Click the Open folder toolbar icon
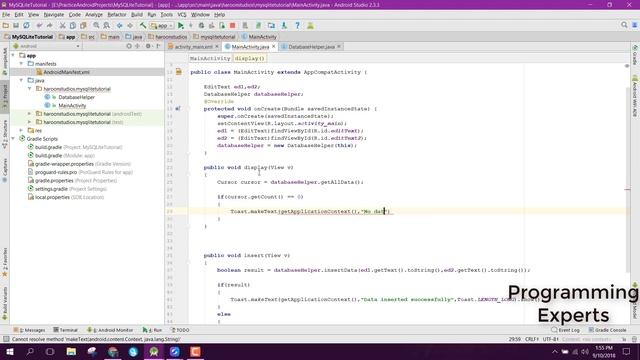Image resolution: width=640 pixels, height=360 pixels. pyautogui.click(x=6, y=25)
